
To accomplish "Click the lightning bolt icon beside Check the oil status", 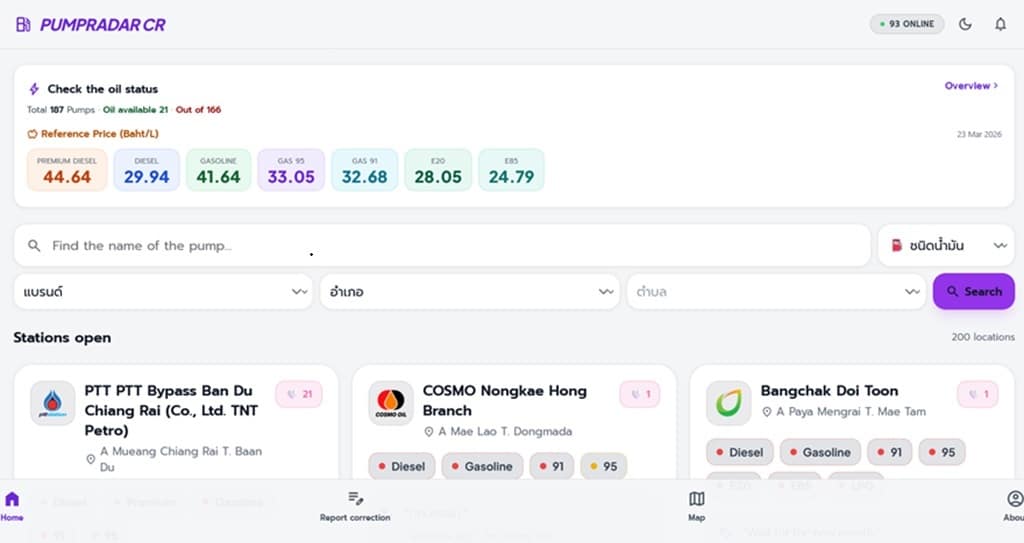I will click(34, 89).
